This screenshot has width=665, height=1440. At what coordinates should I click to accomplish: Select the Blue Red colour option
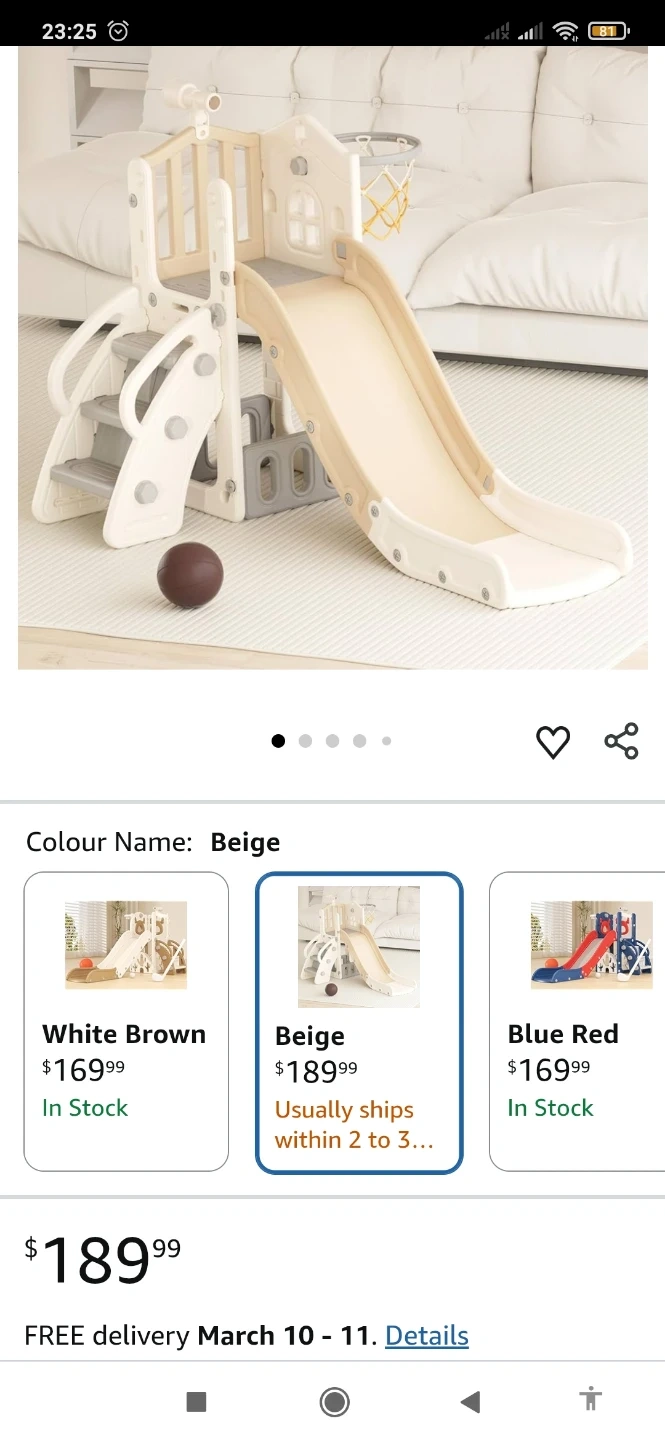tap(578, 1021)
